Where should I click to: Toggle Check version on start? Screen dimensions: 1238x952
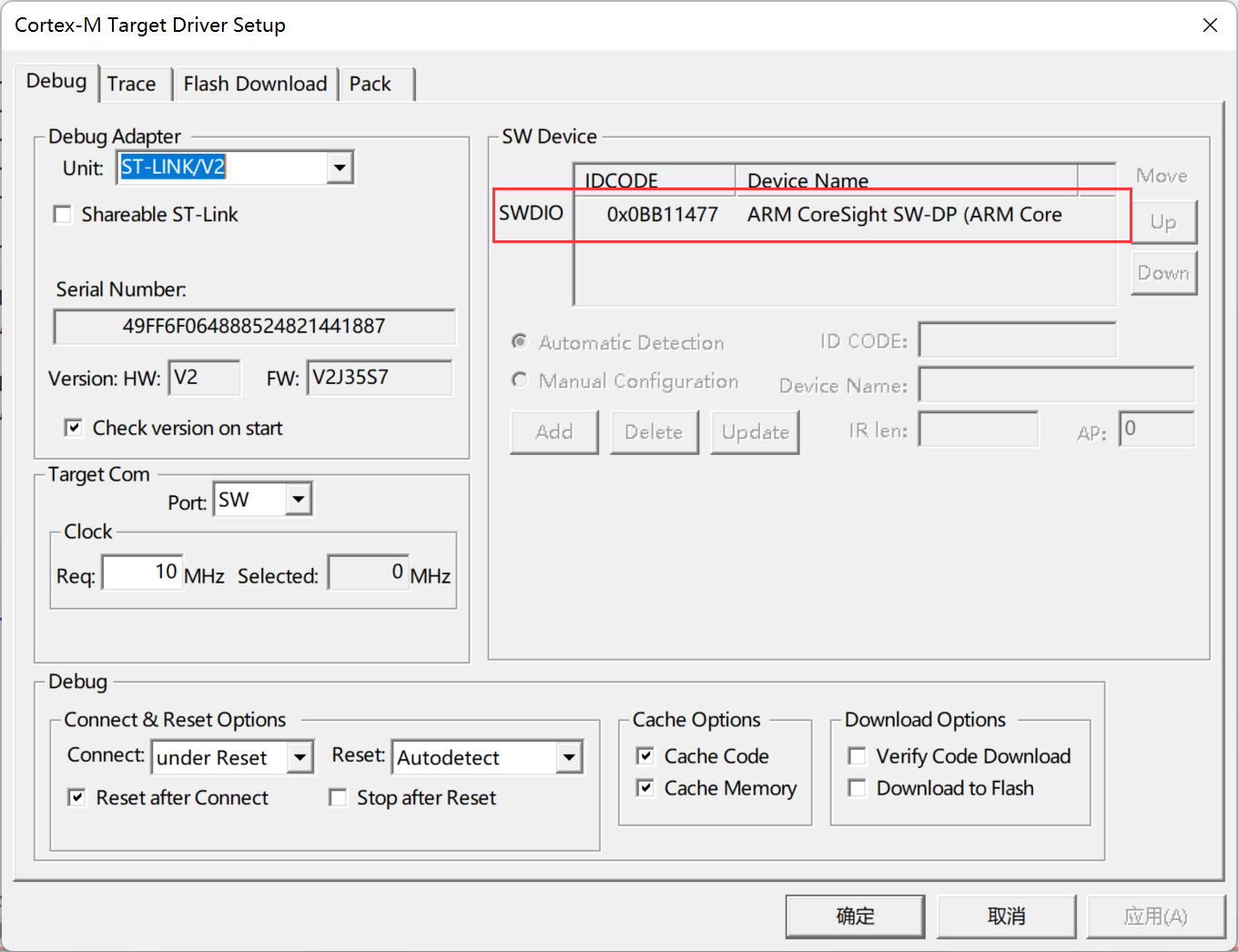(74, 428)
